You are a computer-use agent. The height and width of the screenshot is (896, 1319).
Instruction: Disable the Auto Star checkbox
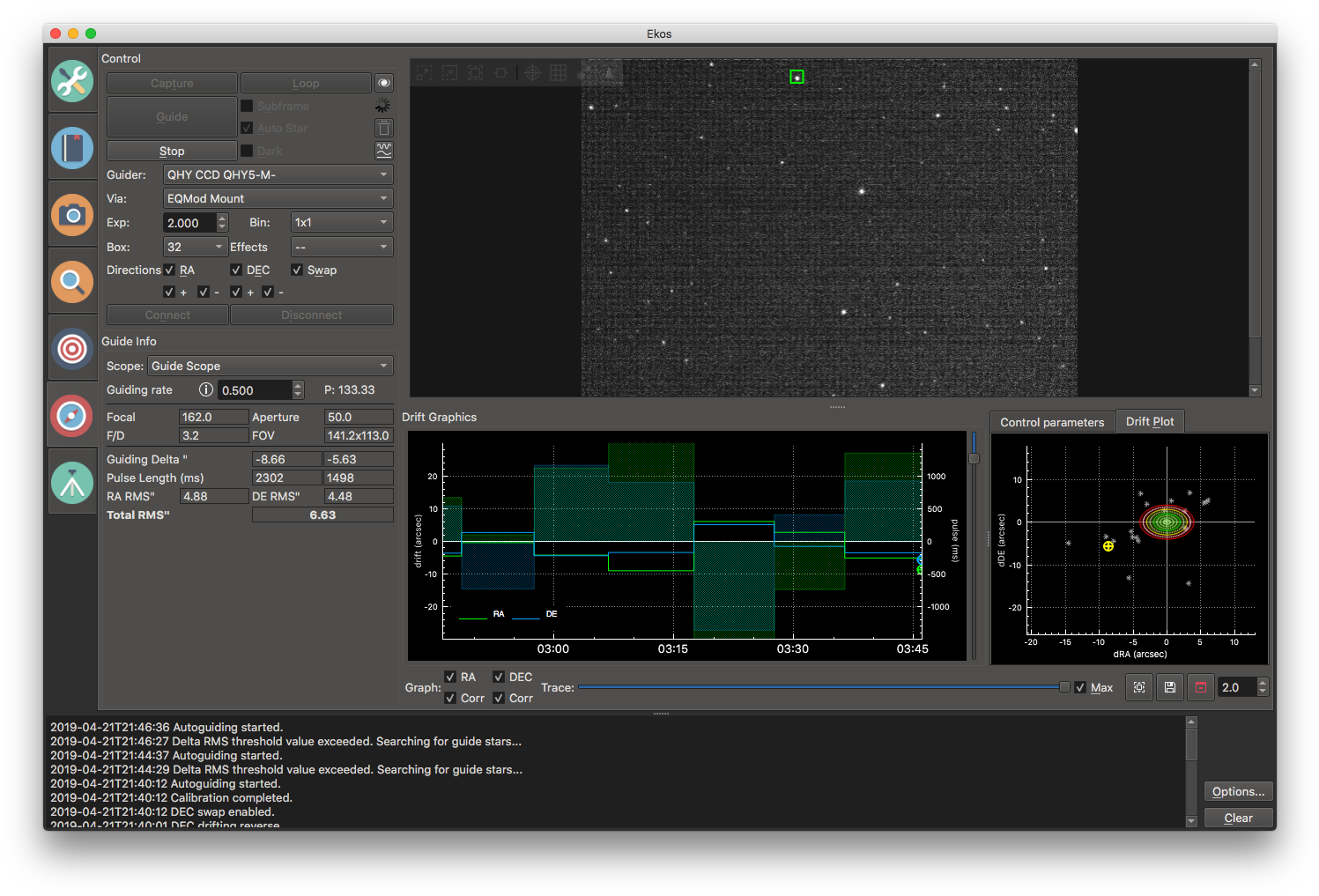[x=248, y=128]
